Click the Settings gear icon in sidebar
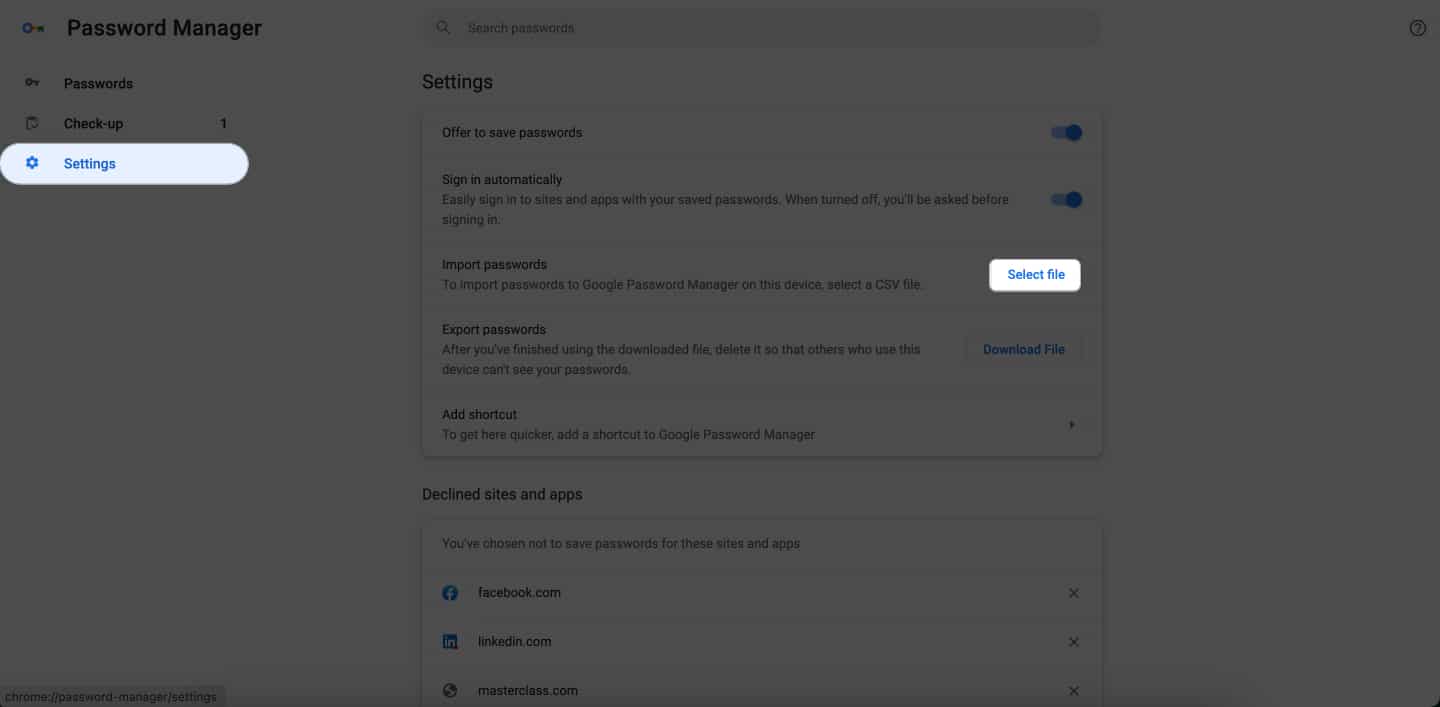The width and height of the screenshot is (1440, 707). click(x=32, y=163)
